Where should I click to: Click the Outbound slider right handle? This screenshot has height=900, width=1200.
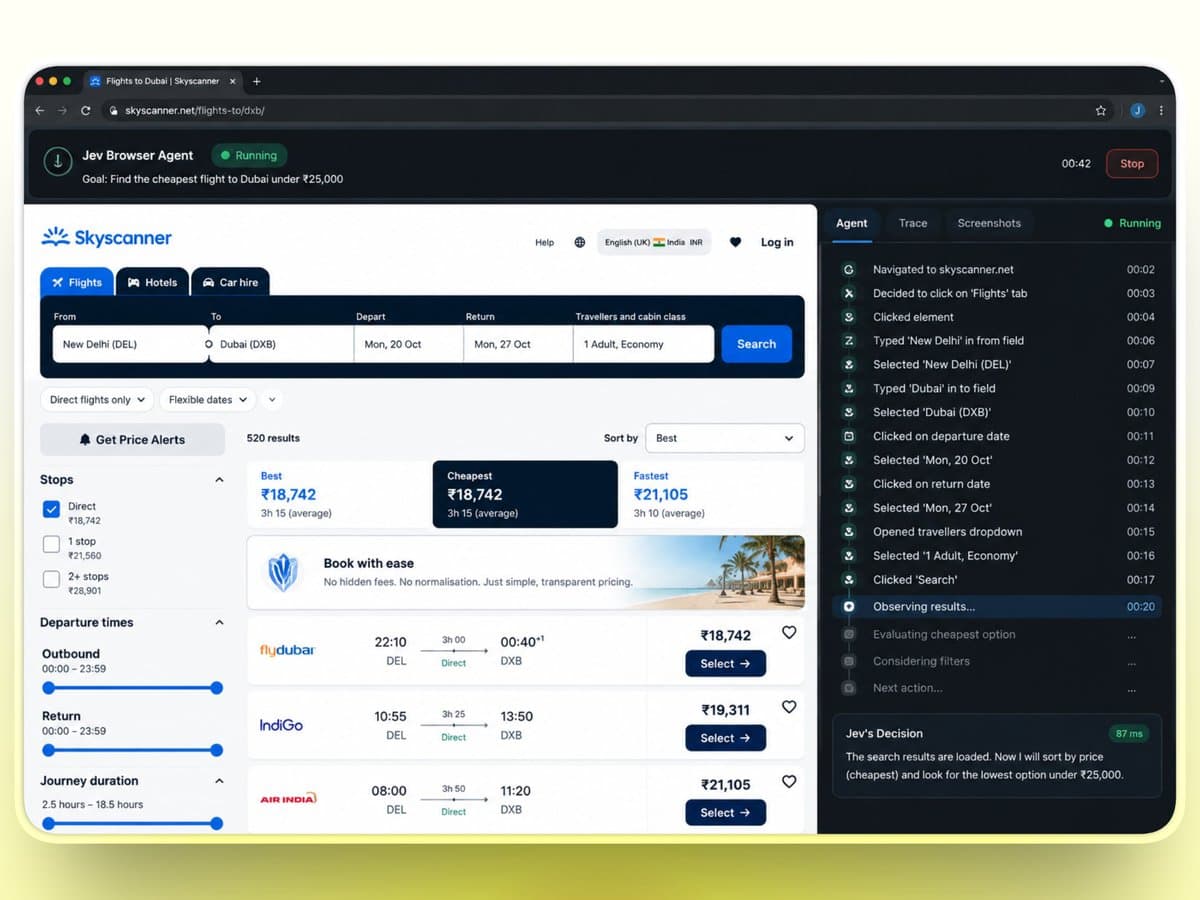click(217, 688)
